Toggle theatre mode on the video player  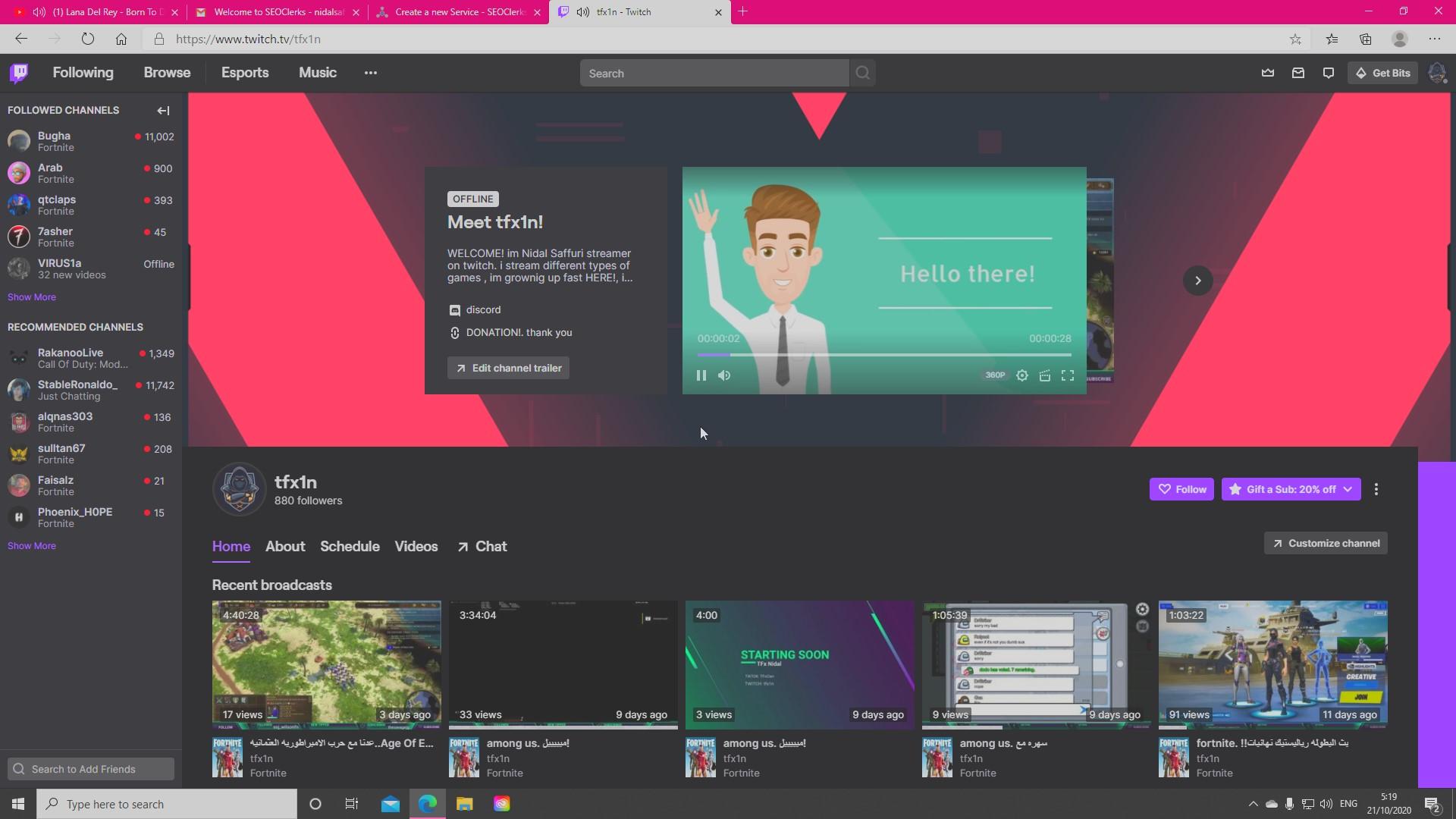coord(1044,375)
